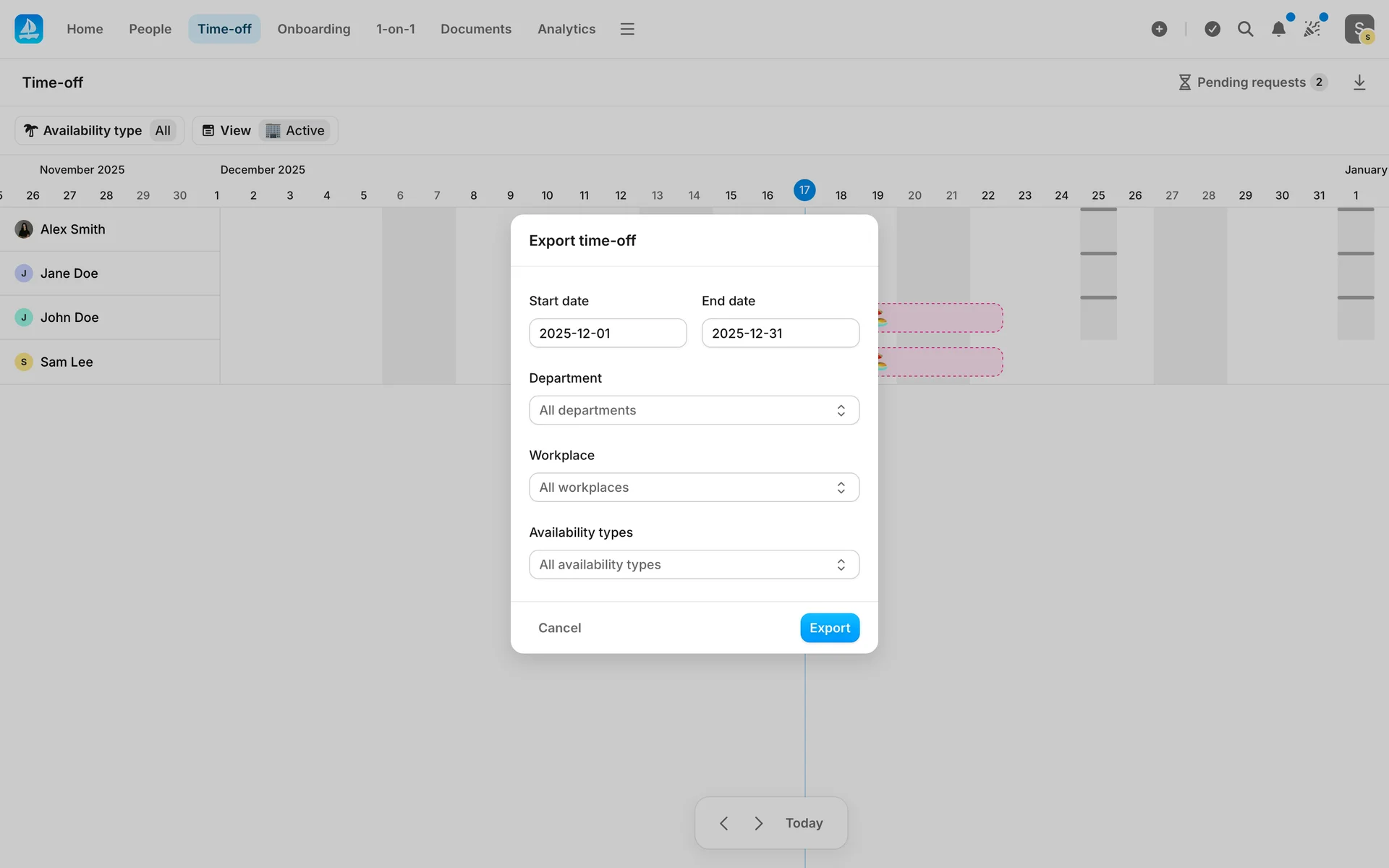Click the plus add icon in header
Screen dimensions: 1389x868
coord(1159,29)
